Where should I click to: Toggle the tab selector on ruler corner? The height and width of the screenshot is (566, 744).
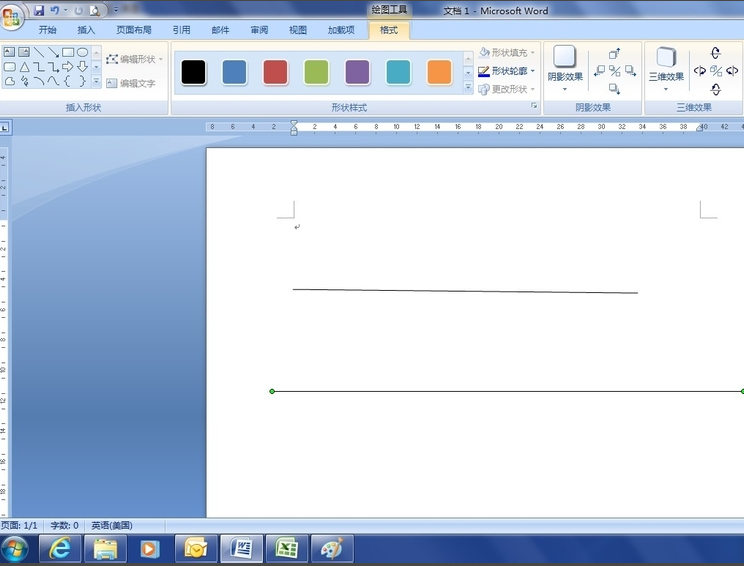(5, 128)
